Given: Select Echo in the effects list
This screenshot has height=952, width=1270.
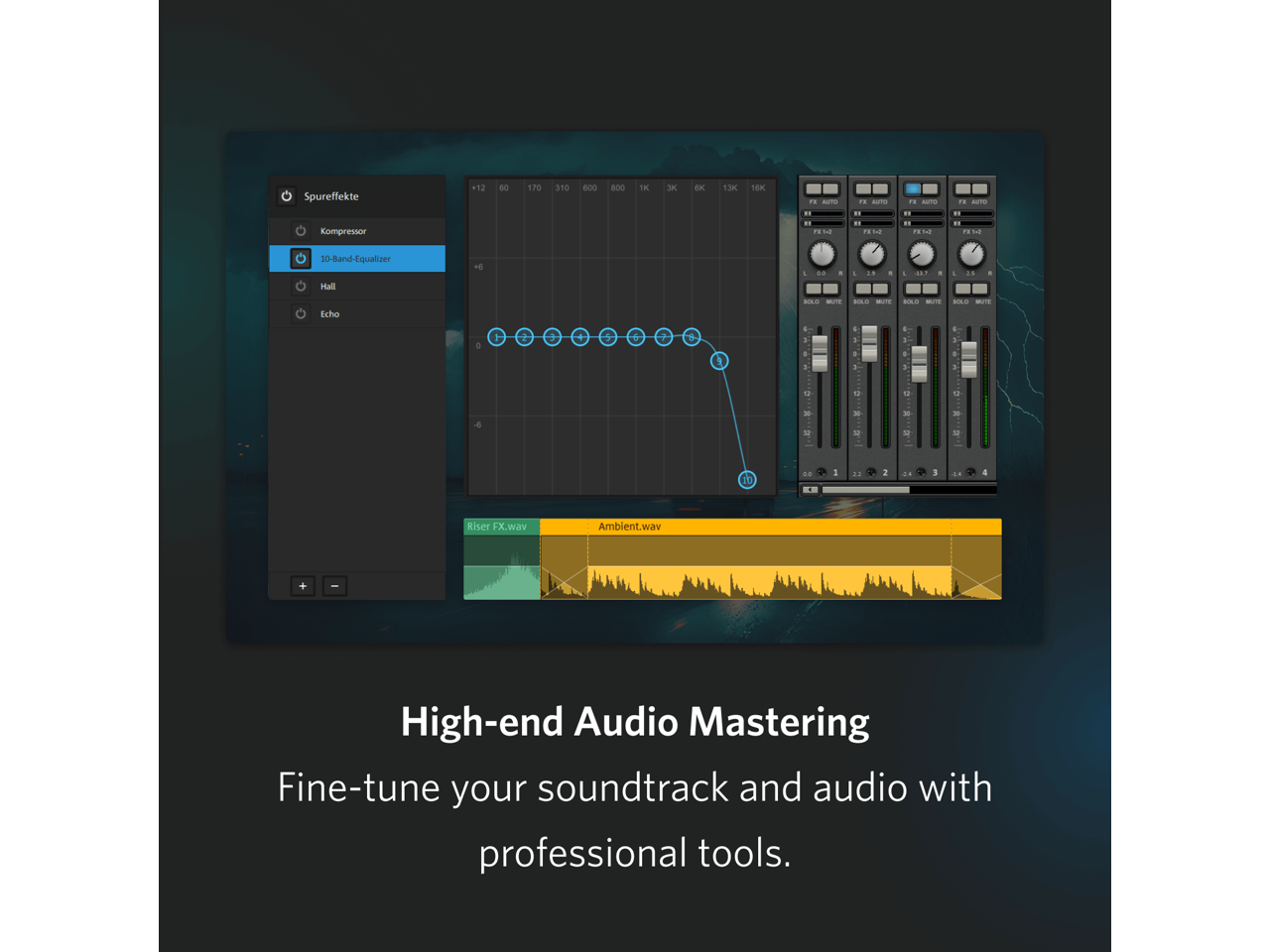Looking at the screenshot, I should point(330,314).
